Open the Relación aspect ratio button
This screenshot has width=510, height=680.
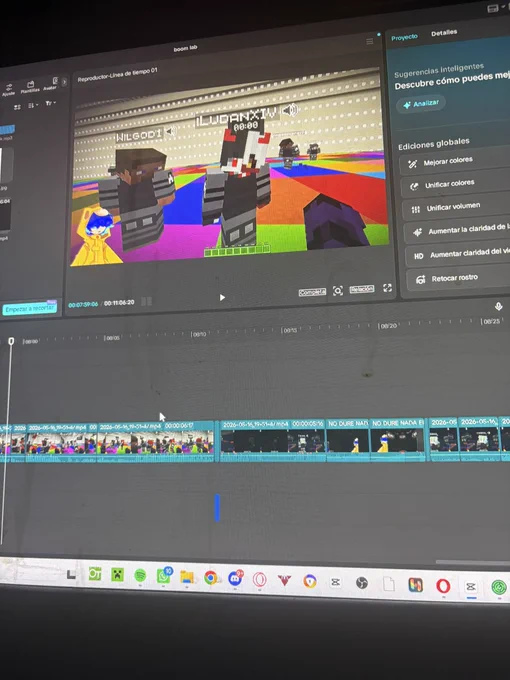point(362,289)
